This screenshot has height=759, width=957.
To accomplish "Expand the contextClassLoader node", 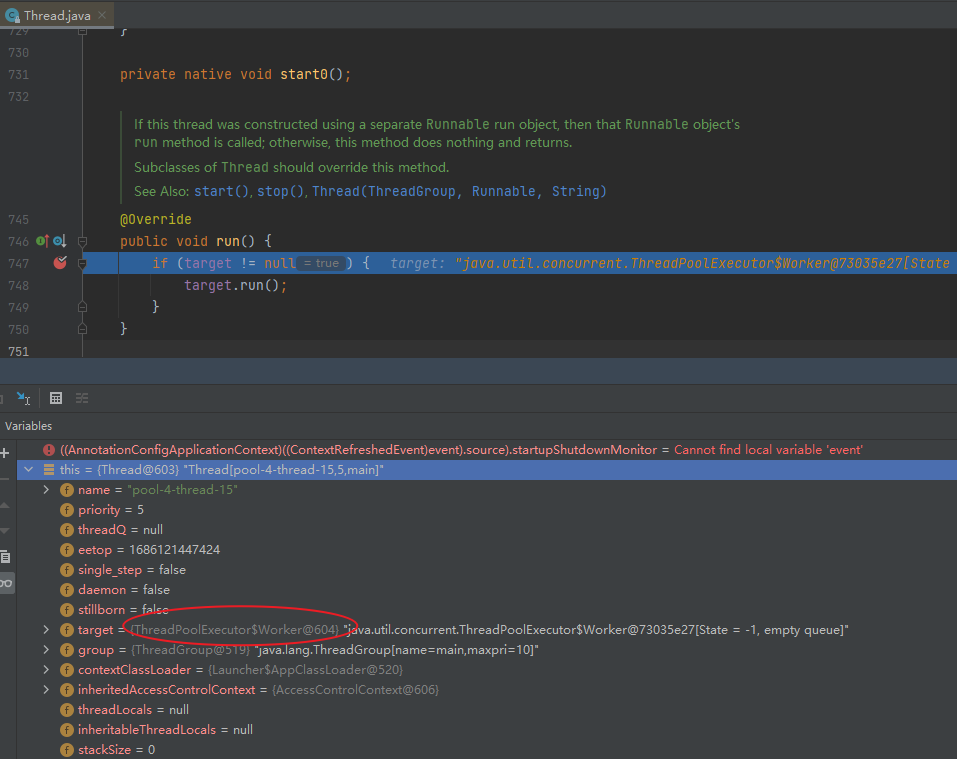I will 46,670.
